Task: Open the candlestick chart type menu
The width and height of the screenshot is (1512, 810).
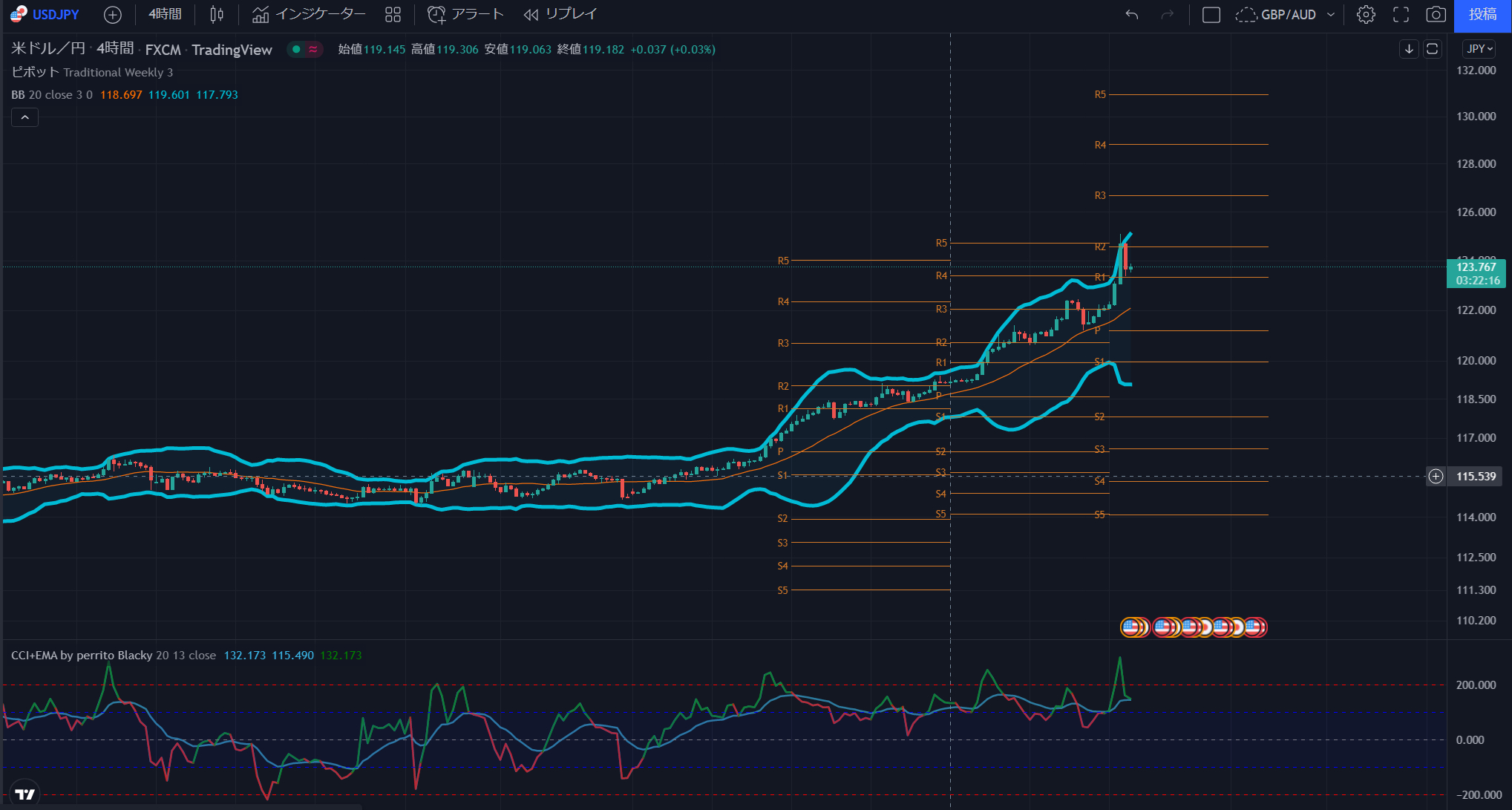Action: click(x=217, y=14)
